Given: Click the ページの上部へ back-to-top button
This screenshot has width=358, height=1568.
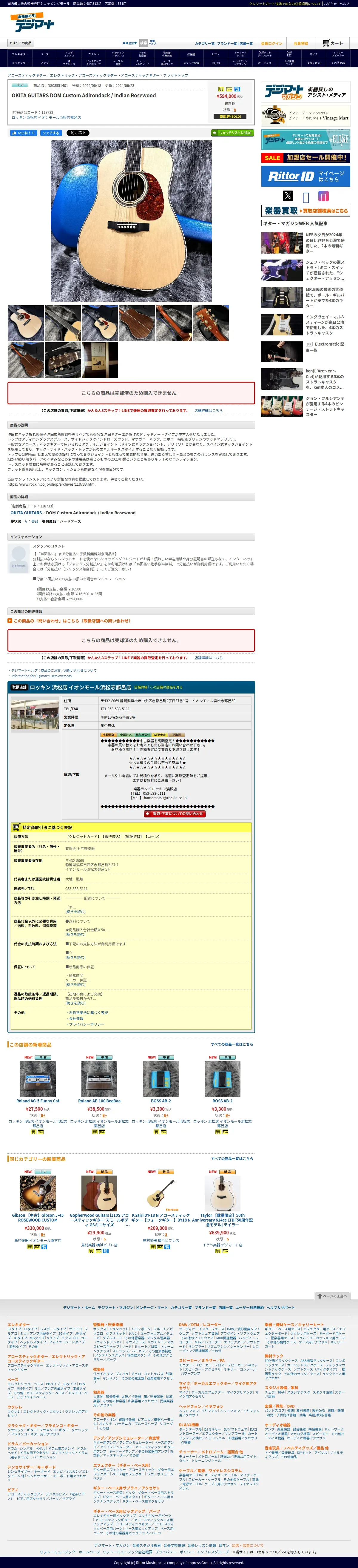Looking at the screenshot, I should [332, 1296].
